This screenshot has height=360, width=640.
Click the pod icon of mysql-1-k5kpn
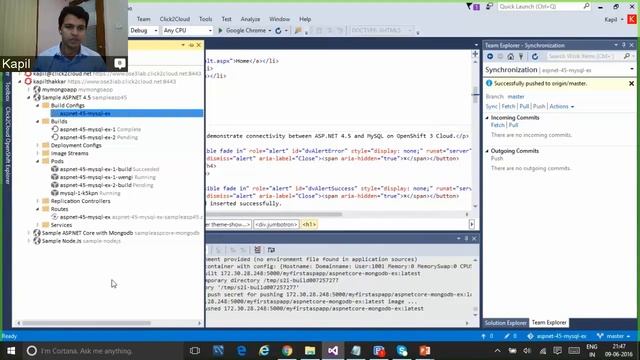(x=55, y=193)
